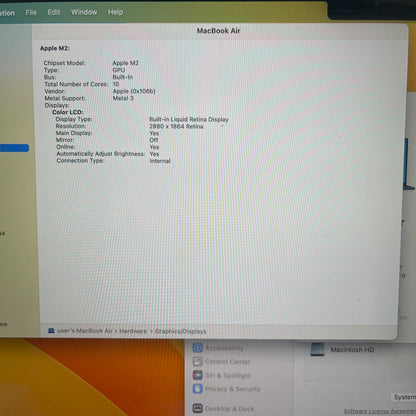Select Graphics/Displays in the path bar
This screenshot has width=416, height=416.
(x=180, y=331)
